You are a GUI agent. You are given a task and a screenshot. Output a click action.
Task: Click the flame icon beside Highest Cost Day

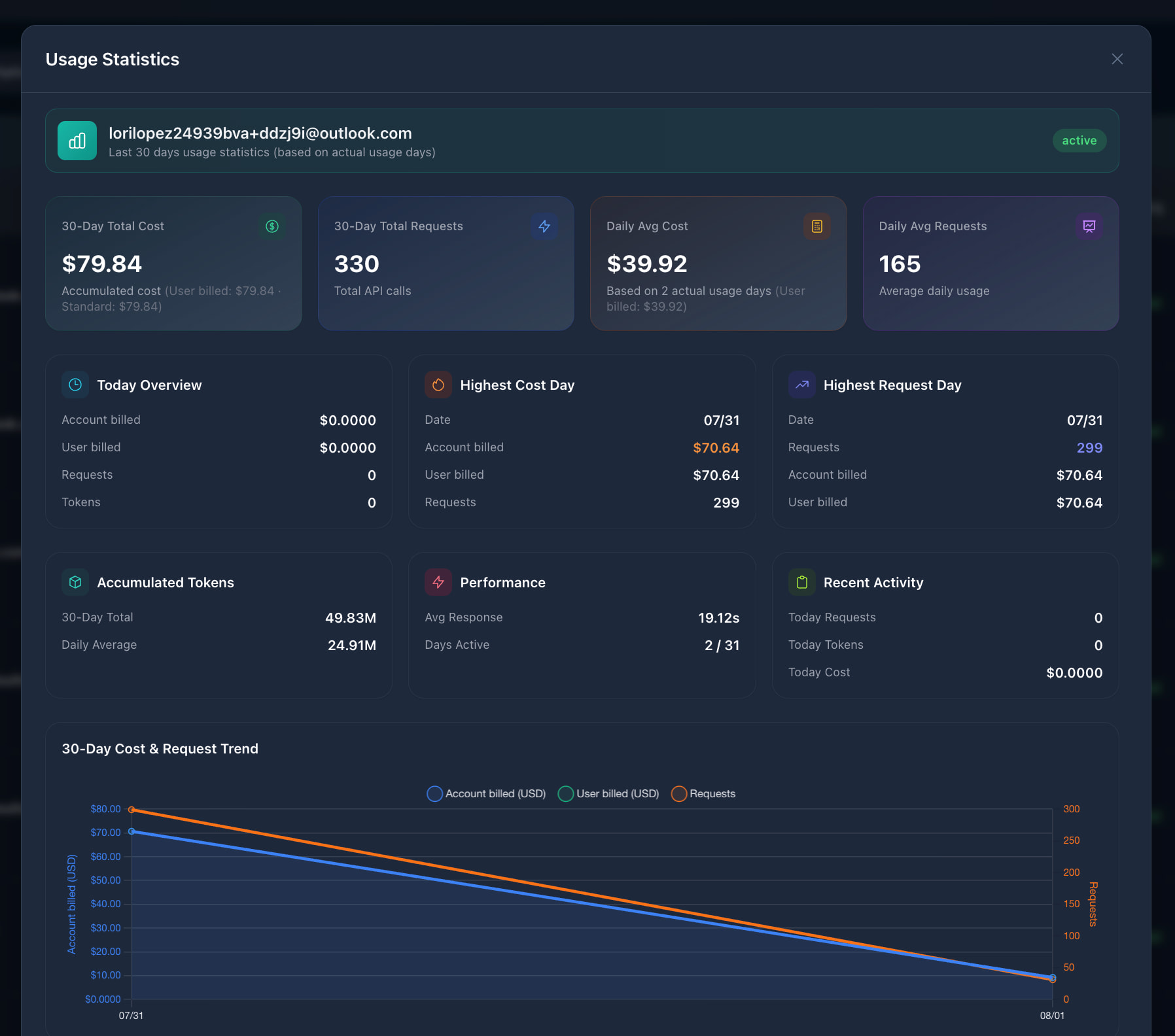[438, 385]
